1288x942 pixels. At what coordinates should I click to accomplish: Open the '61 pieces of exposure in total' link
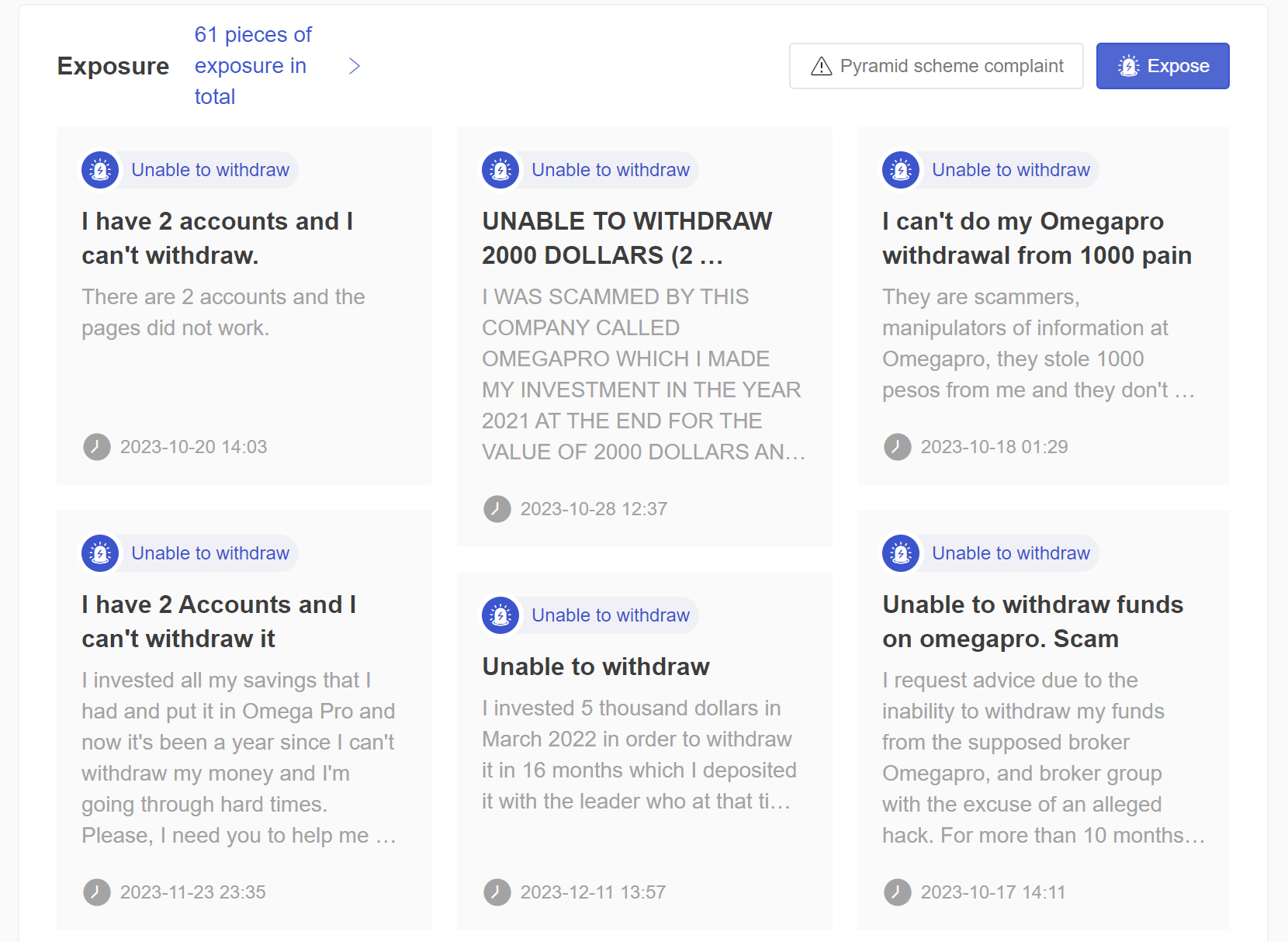pyautogui.click(x=254, y=66)
